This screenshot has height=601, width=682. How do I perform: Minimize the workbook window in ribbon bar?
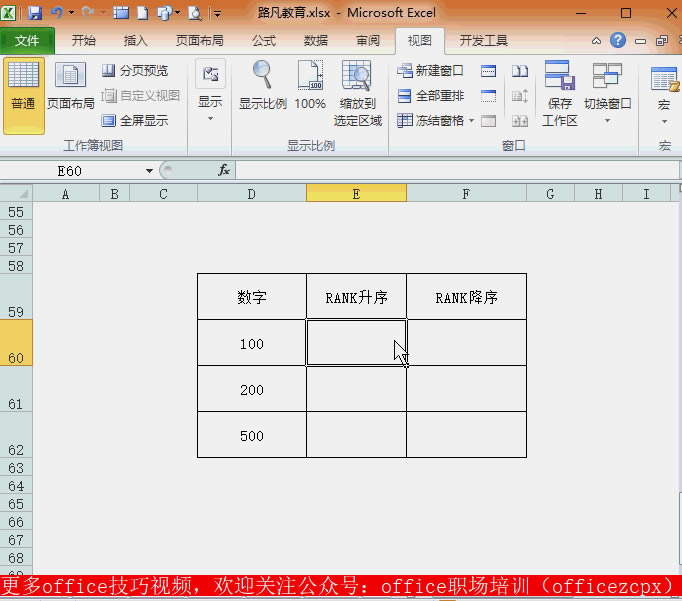click(x=640, y=41)
